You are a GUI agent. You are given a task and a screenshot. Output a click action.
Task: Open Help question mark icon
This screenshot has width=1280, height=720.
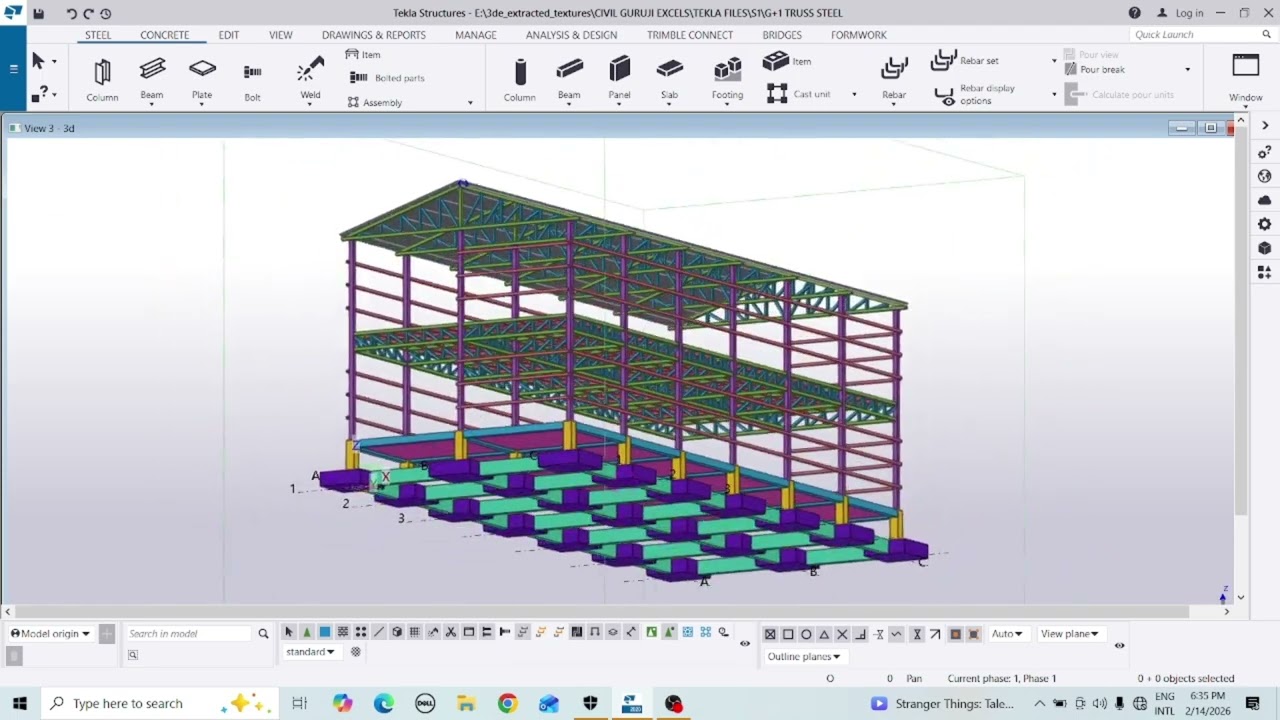point(1134,13)
